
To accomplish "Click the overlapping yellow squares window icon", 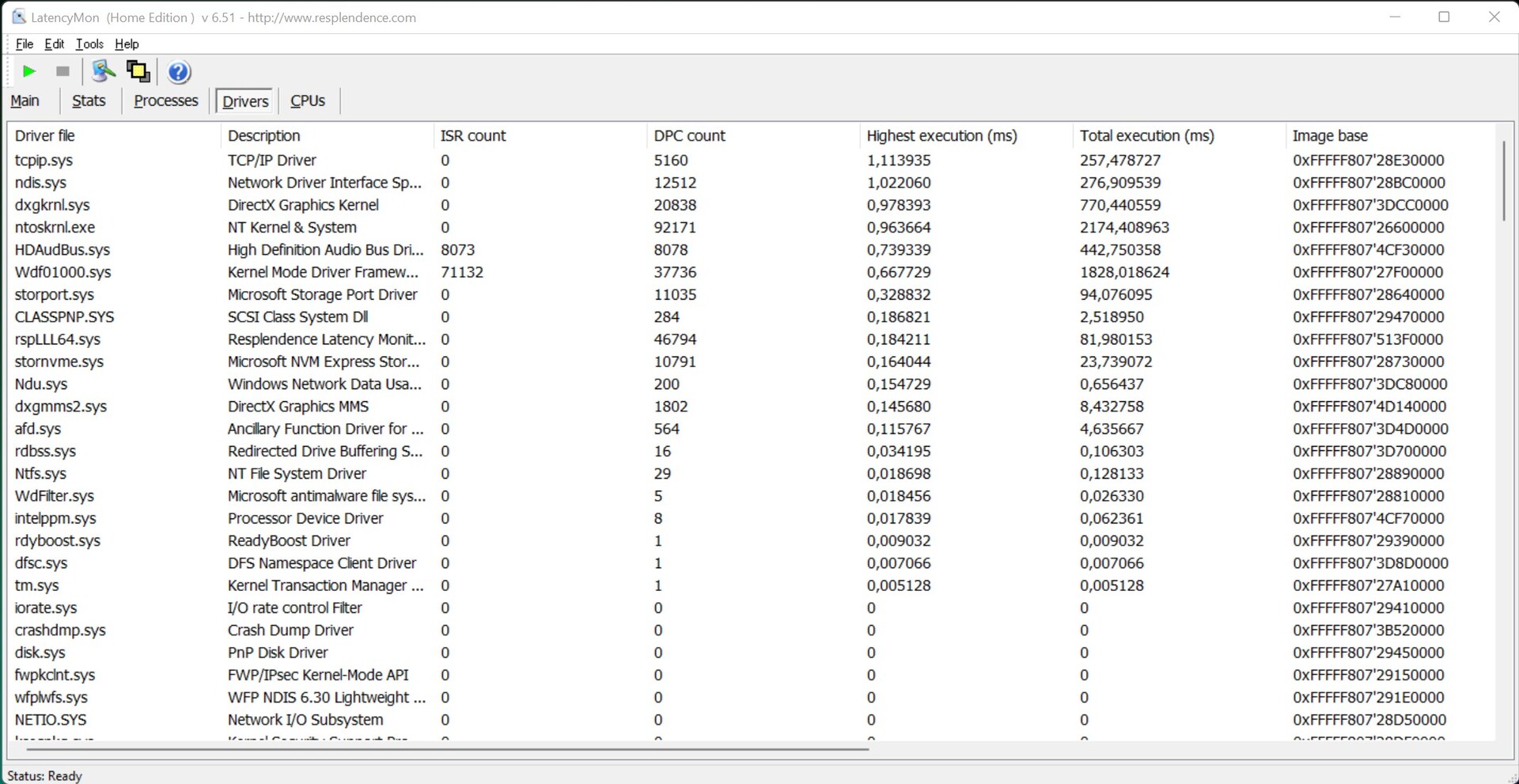I will [138, 72].
